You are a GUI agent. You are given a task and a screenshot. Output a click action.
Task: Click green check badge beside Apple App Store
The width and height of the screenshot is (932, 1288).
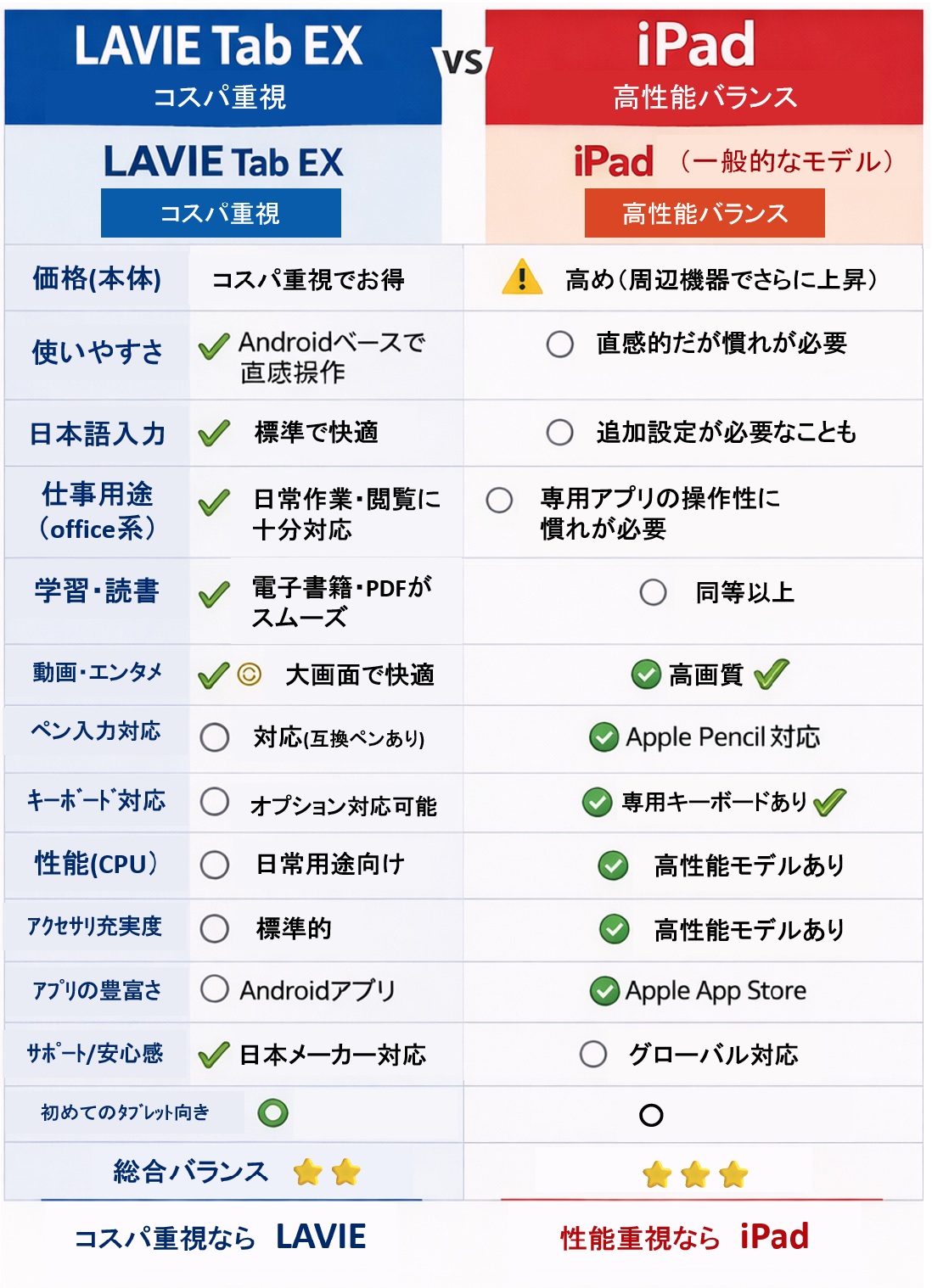click(x=604, y=990)
